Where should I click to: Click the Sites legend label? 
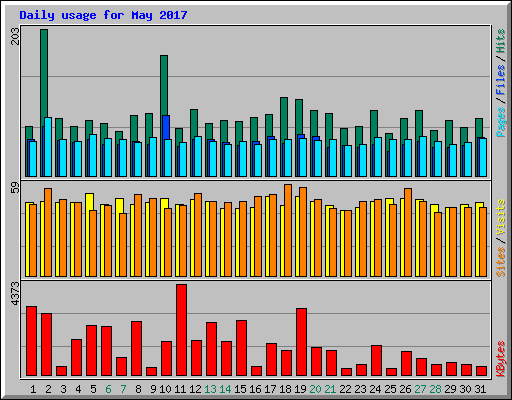pyautogui.click(x=500, y=262)
